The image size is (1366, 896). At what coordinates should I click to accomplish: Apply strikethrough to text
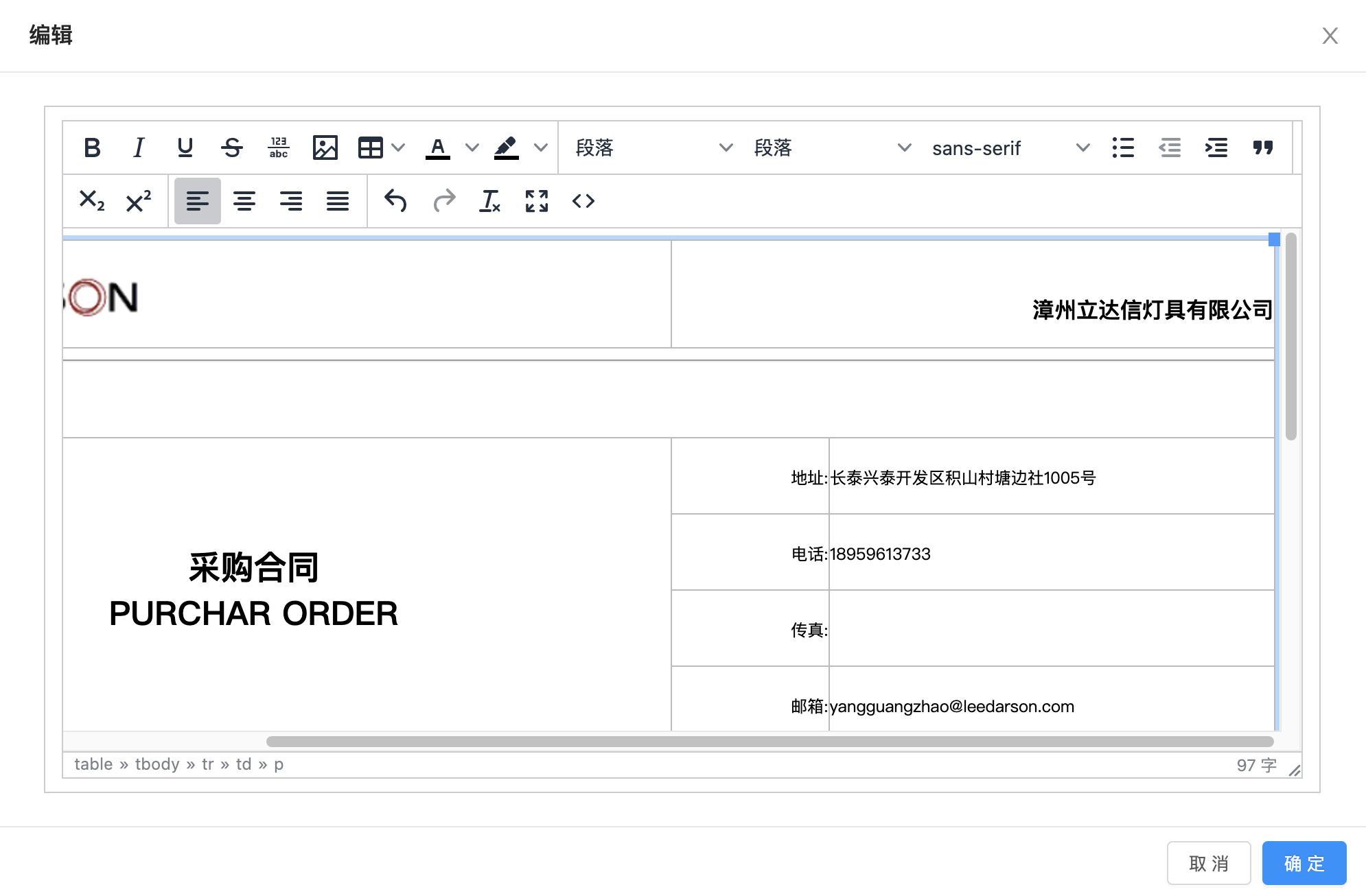pos(232,148)
